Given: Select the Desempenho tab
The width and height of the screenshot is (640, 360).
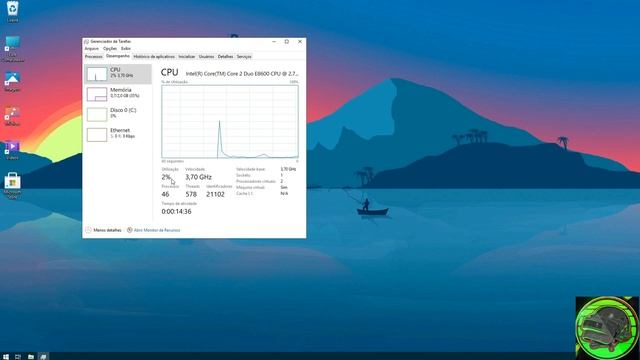Looking at the screenshot, I should tap(118, 56).
